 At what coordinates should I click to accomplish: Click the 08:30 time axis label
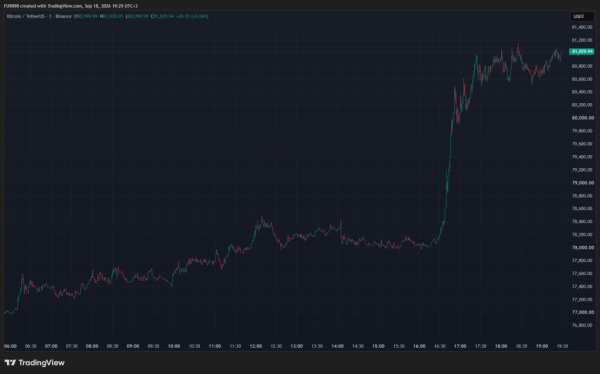coord(112,346)
